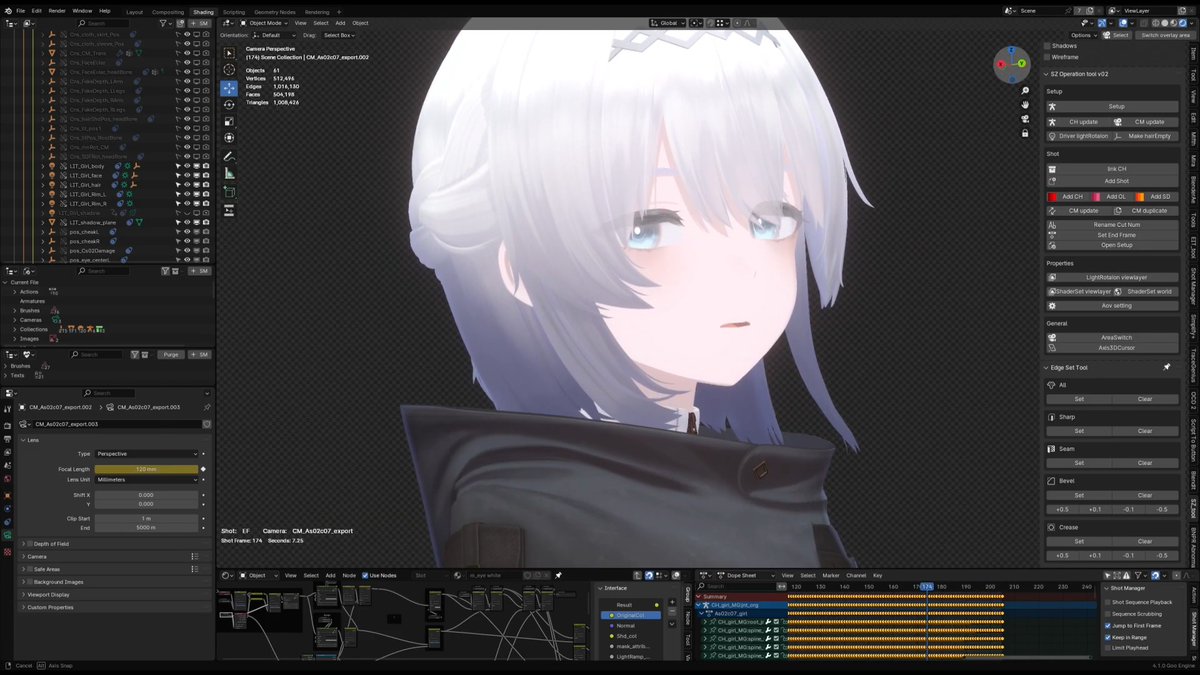Open the Object properties tab icon

pyautogui.click(x=7, y=495)
